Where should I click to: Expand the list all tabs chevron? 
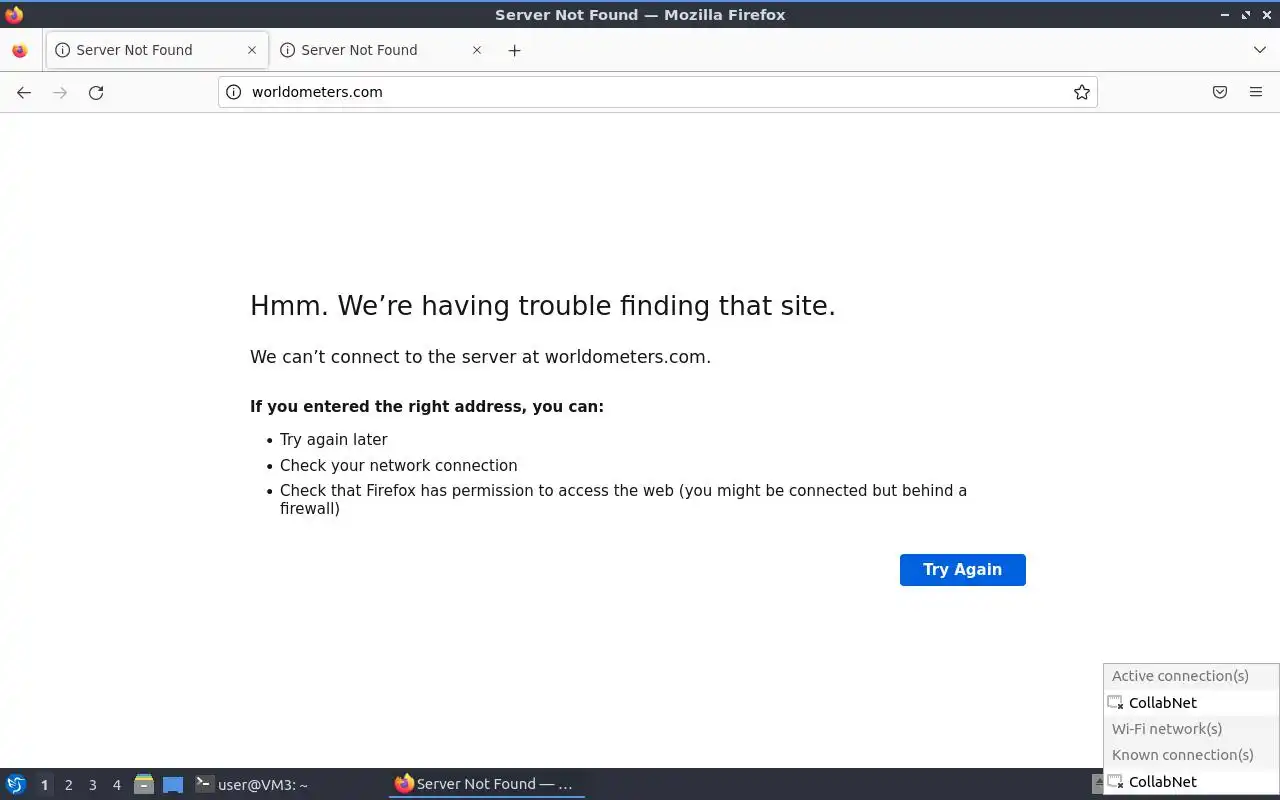[1259, 50]
